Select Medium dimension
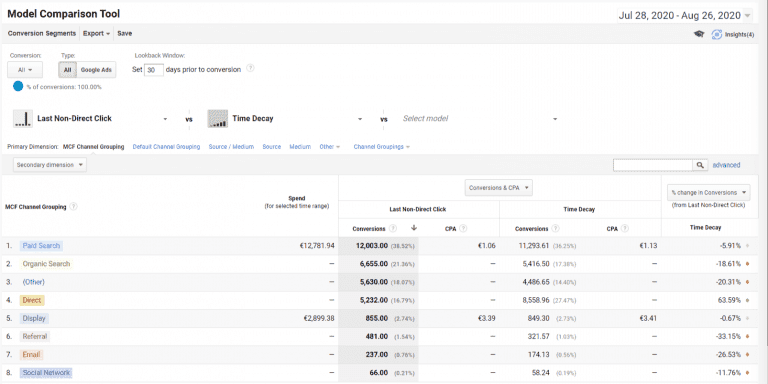The height and width of the screenshot is (384, 768). (x=300, y=146)
